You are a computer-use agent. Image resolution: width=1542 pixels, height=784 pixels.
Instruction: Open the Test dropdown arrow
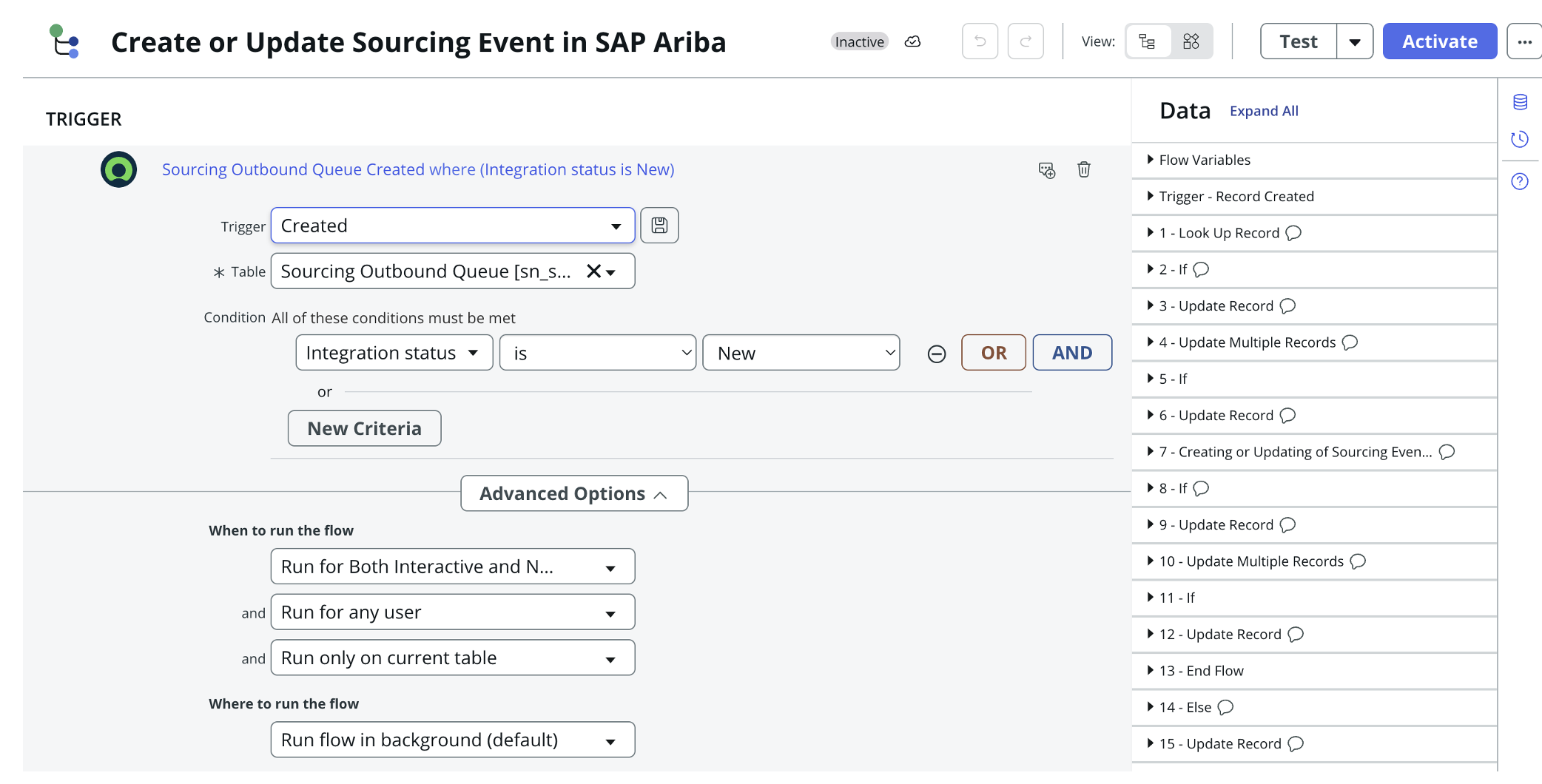[1355, 41]
